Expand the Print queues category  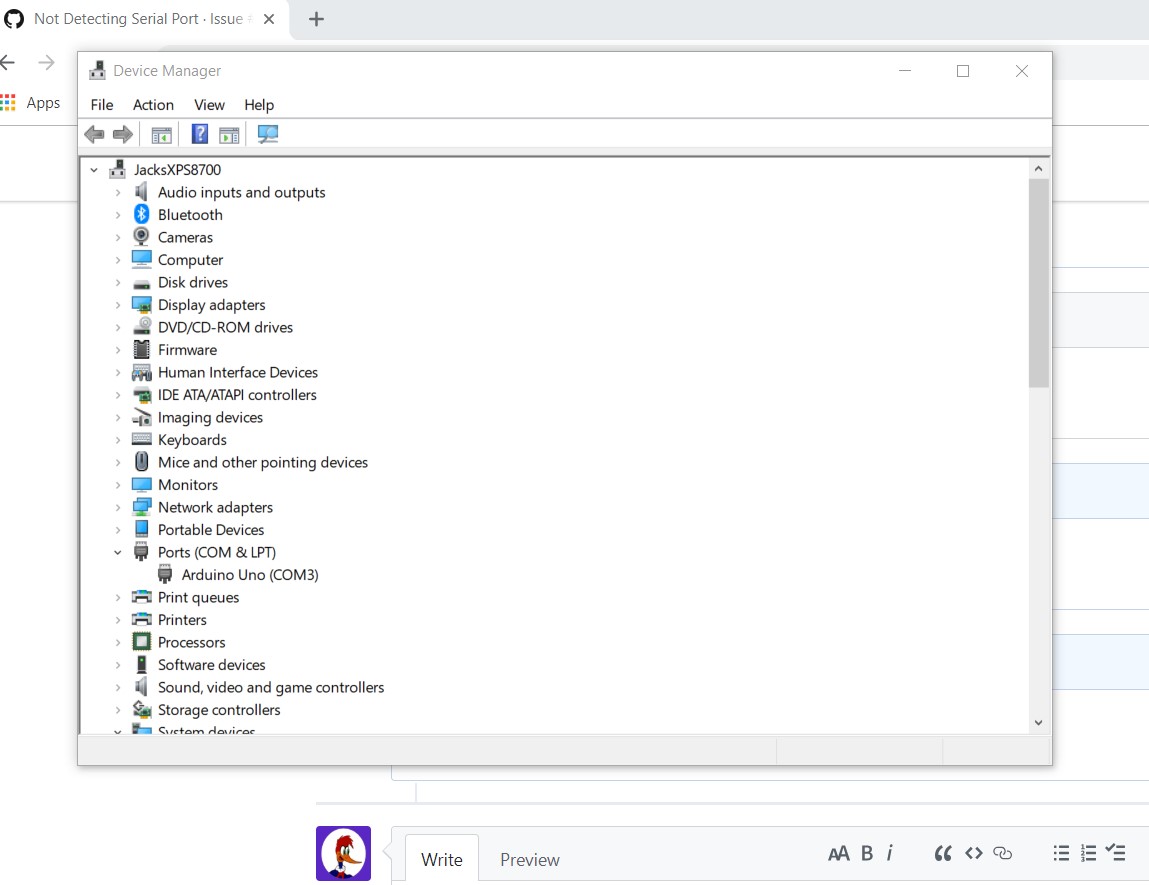click(118, 598)
